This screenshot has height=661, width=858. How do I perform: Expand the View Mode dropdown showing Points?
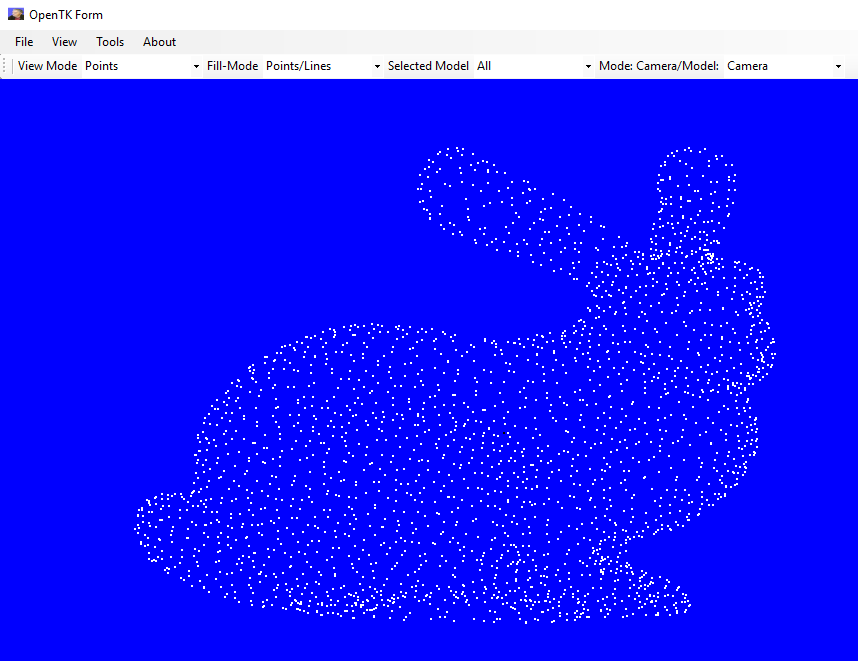point(196,66)
